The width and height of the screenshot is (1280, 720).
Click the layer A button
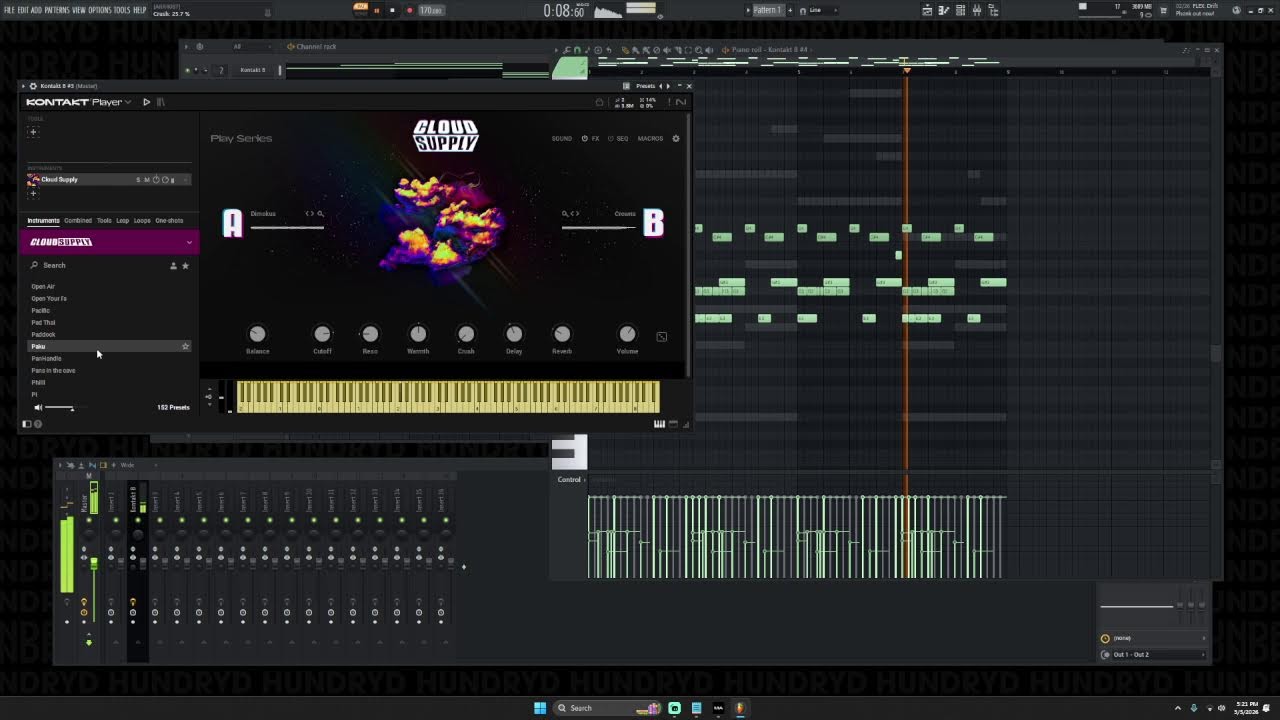coord(232,223)
